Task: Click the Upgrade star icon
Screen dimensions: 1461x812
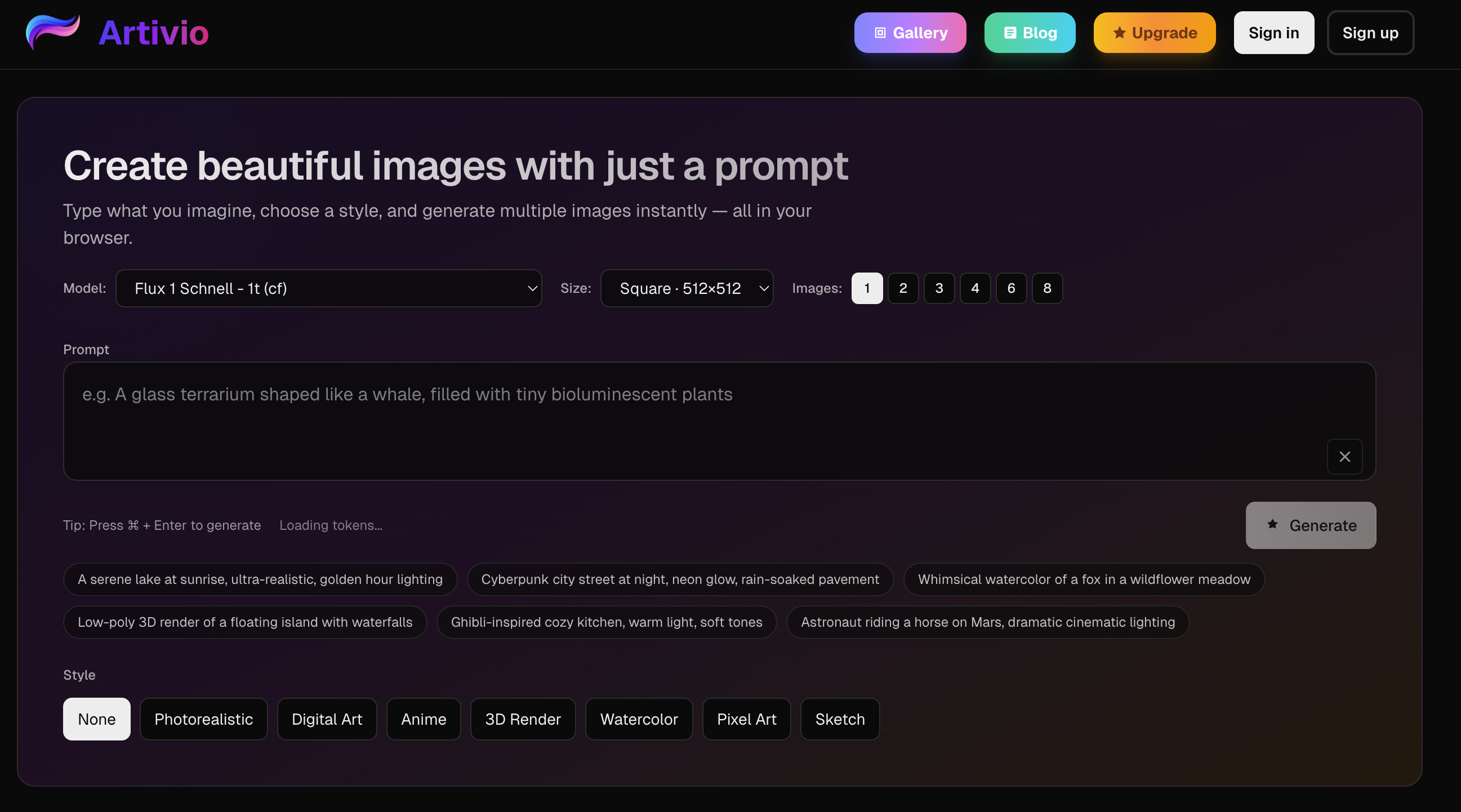Action: click(1119, 33)
